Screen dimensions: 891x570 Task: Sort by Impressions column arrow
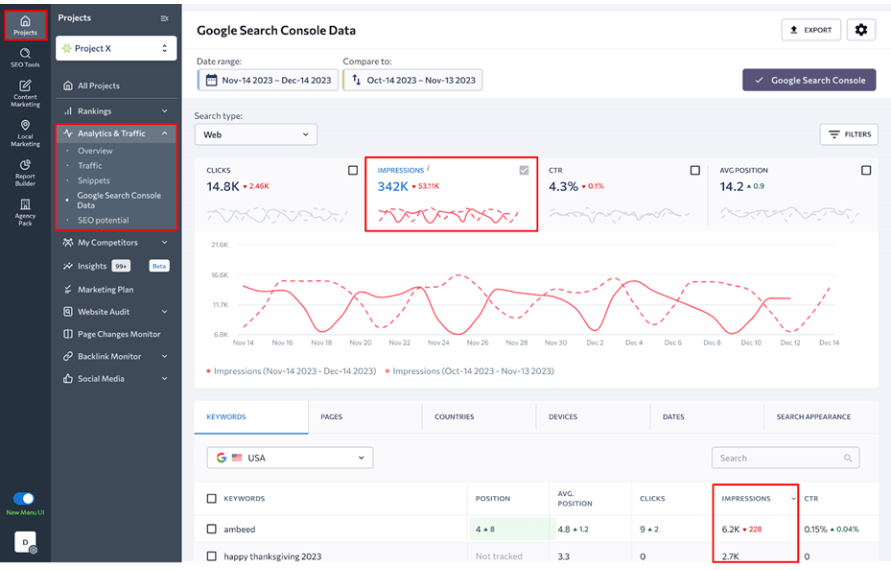[793, 499]
